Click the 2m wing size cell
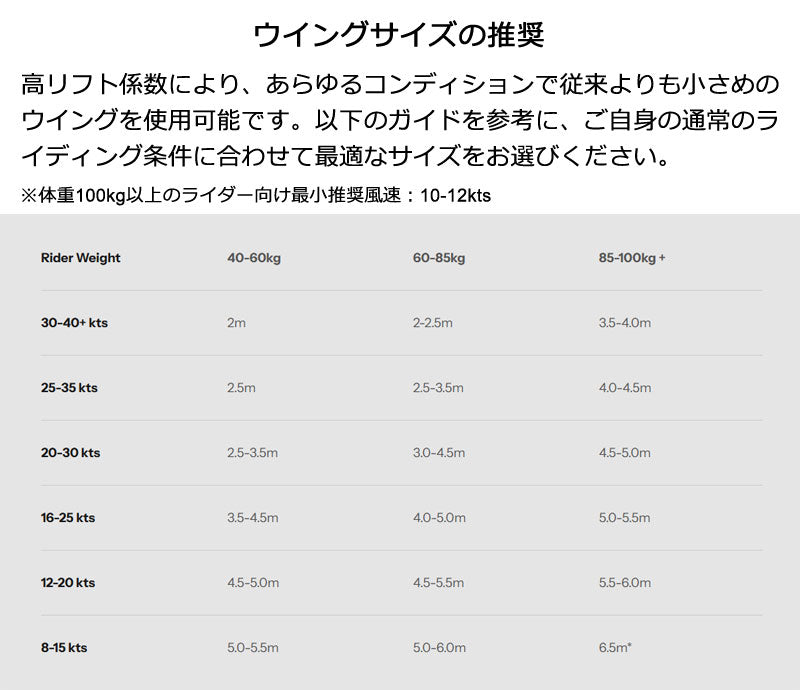 click(x=236, y=323)
